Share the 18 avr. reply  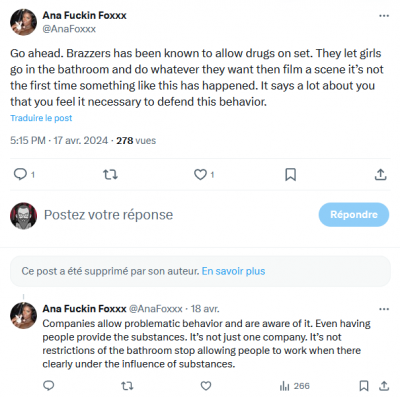point(384,386)
